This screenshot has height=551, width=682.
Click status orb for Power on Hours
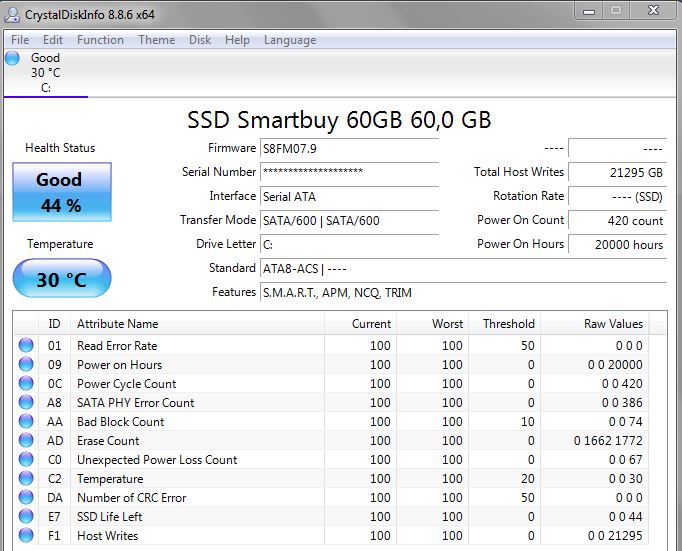pos(26,364)
